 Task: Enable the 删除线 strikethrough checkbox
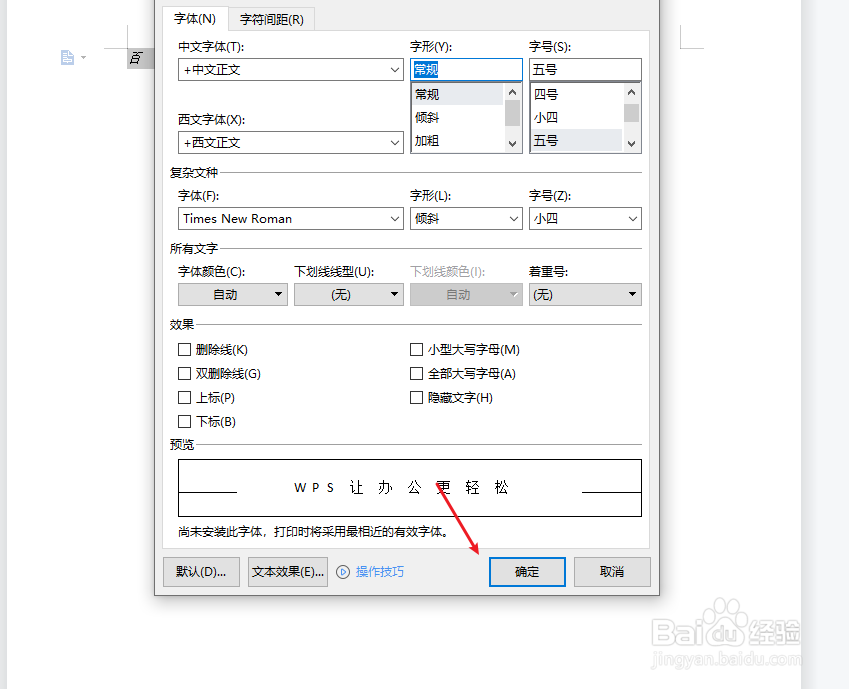185,350
